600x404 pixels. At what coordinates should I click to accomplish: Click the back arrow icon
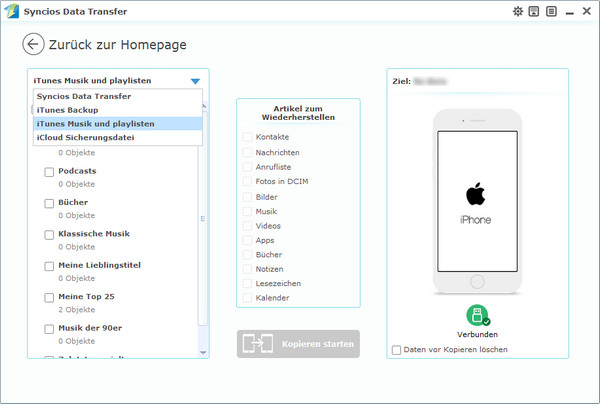(x=33, y=44)
